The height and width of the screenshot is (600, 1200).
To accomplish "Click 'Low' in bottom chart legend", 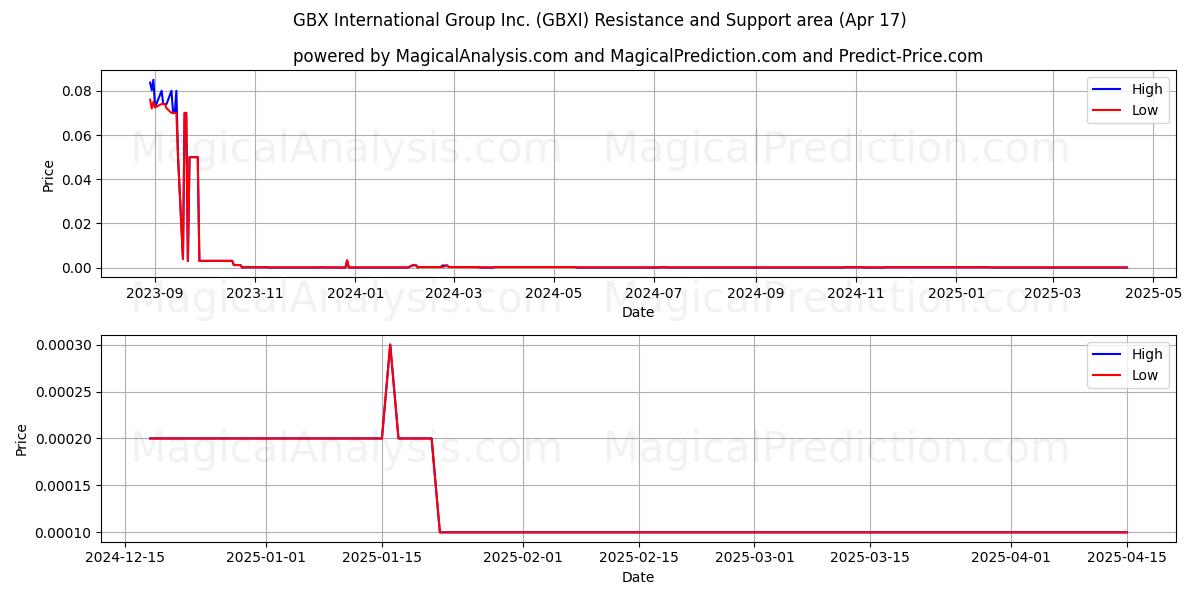I will pyautogui.click(x=1145, y=375).
